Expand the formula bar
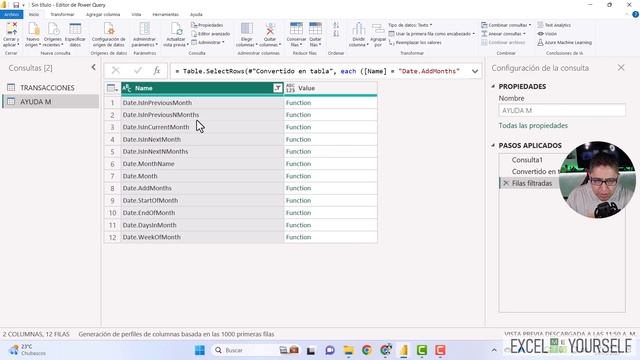The height and width of the screenshot is (360, 640). pos(475,71)
